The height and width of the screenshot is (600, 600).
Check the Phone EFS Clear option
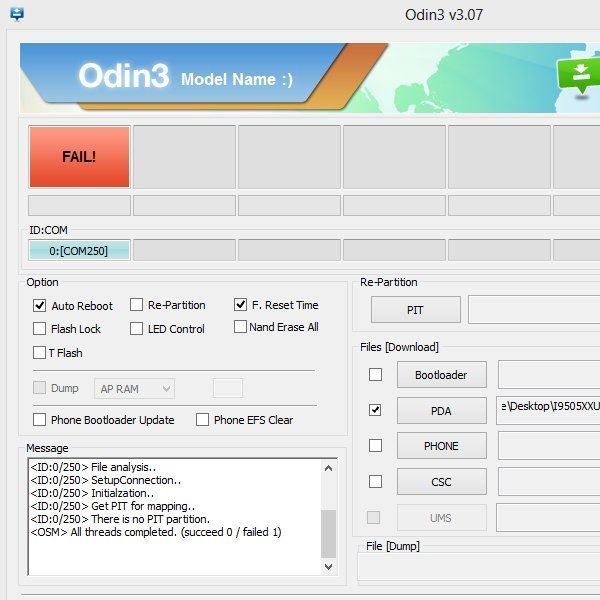202,419
